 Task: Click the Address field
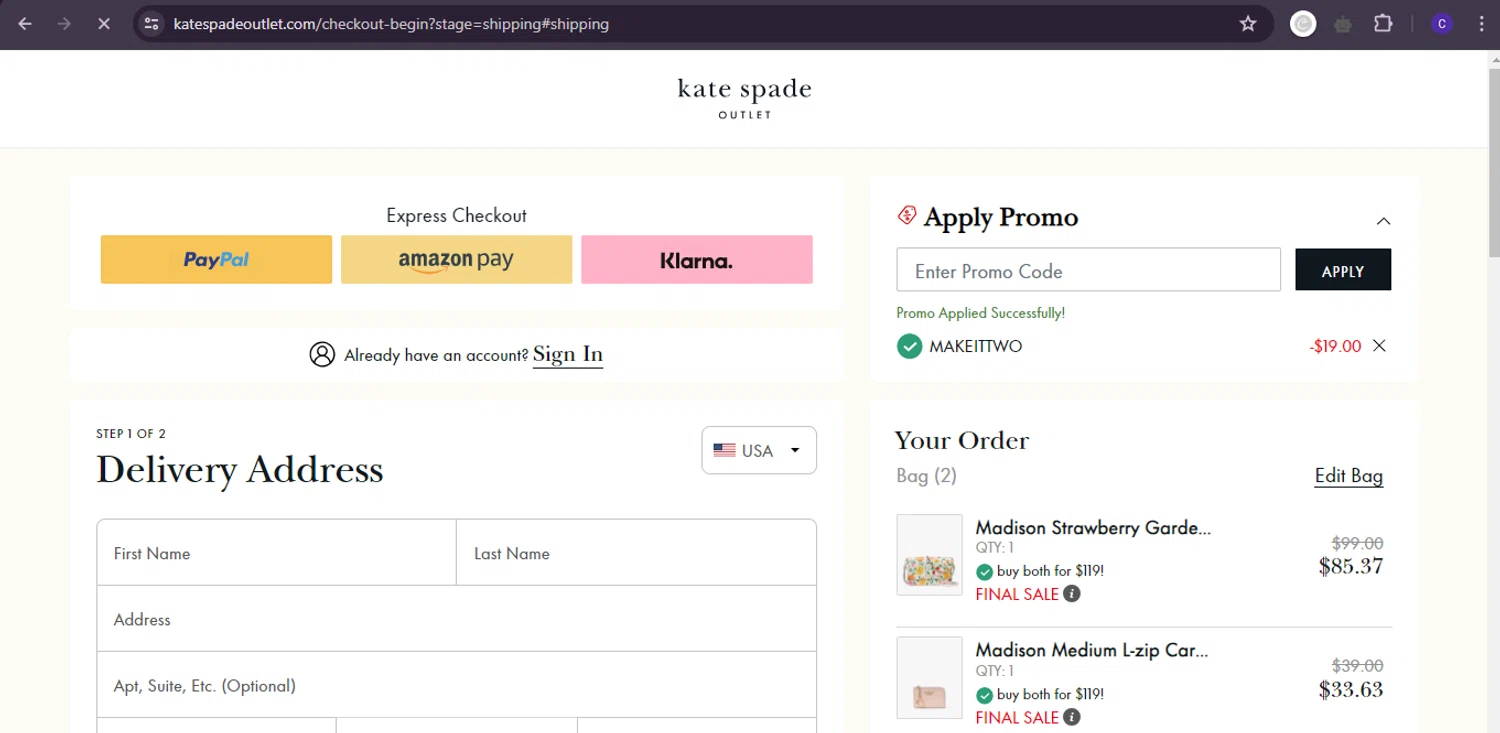pos(457,619)
